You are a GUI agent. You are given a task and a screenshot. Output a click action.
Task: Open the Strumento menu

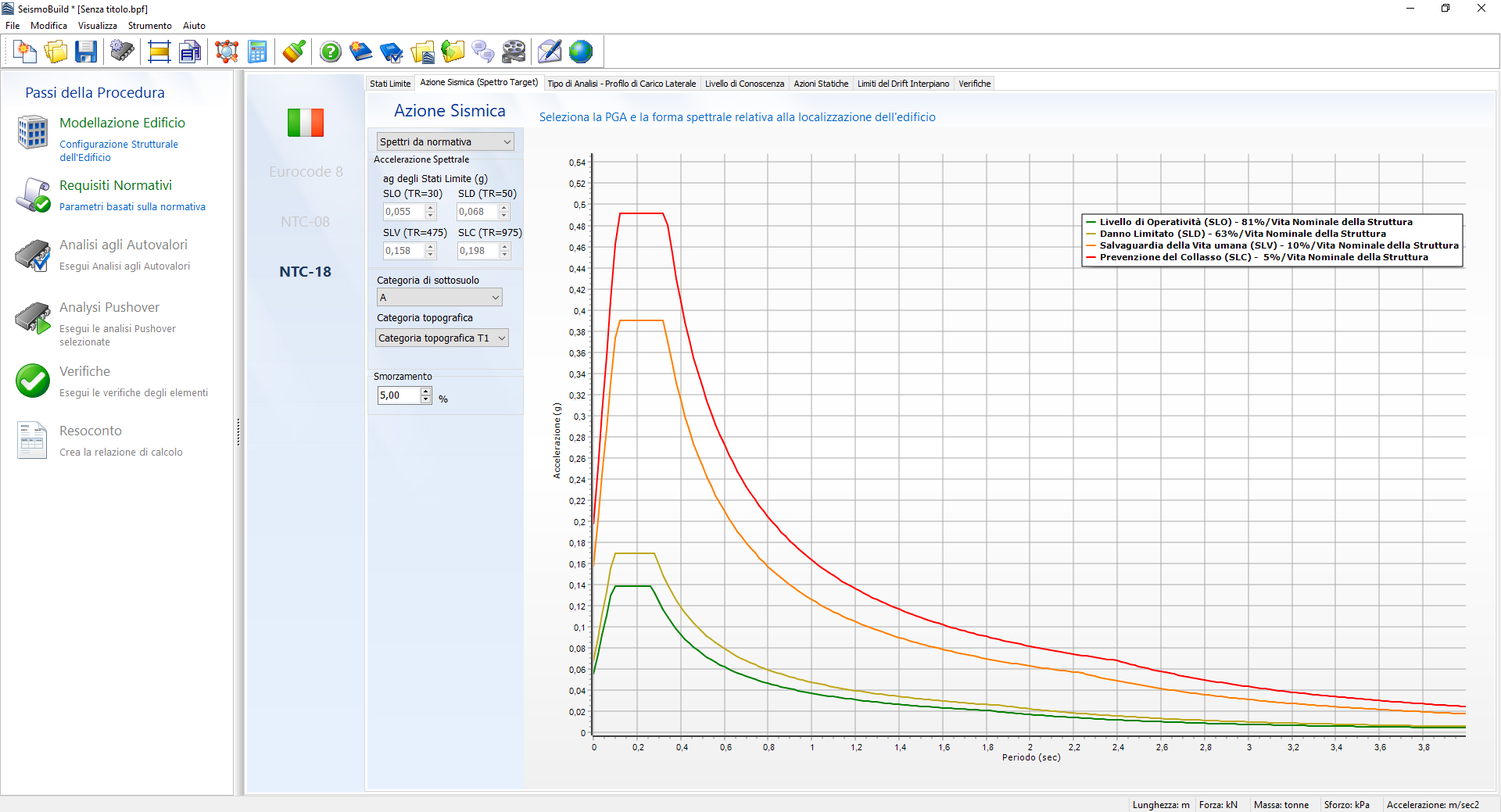click(x=149, y=26)
